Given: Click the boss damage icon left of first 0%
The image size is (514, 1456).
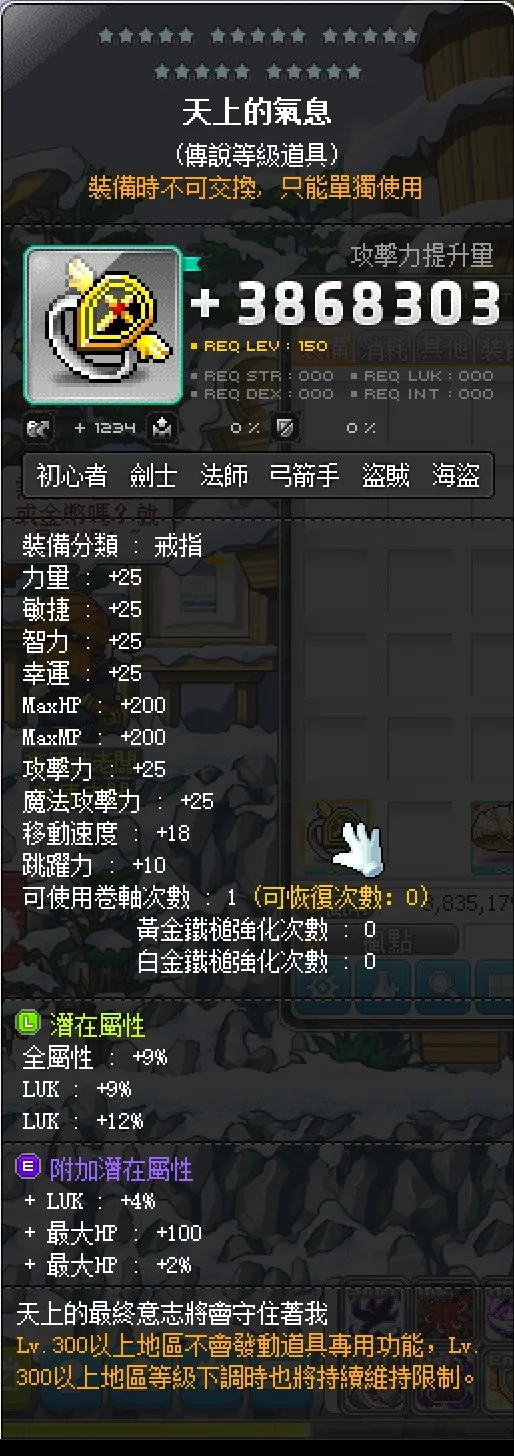Looking at the screenshot, I should pos(163,429).
